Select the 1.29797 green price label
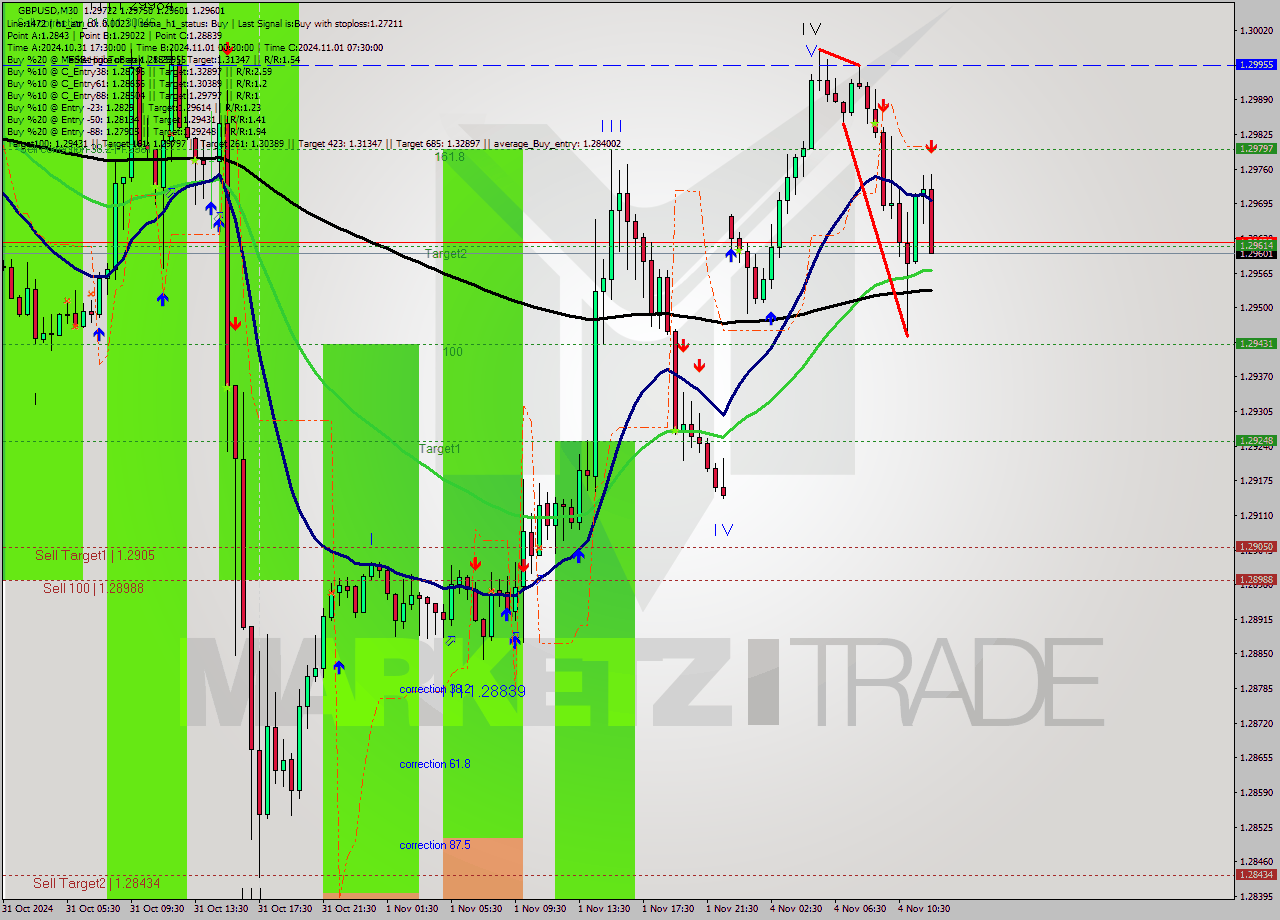The image size is (1280, 920). pyautogui.click(x=1257, y=148)
